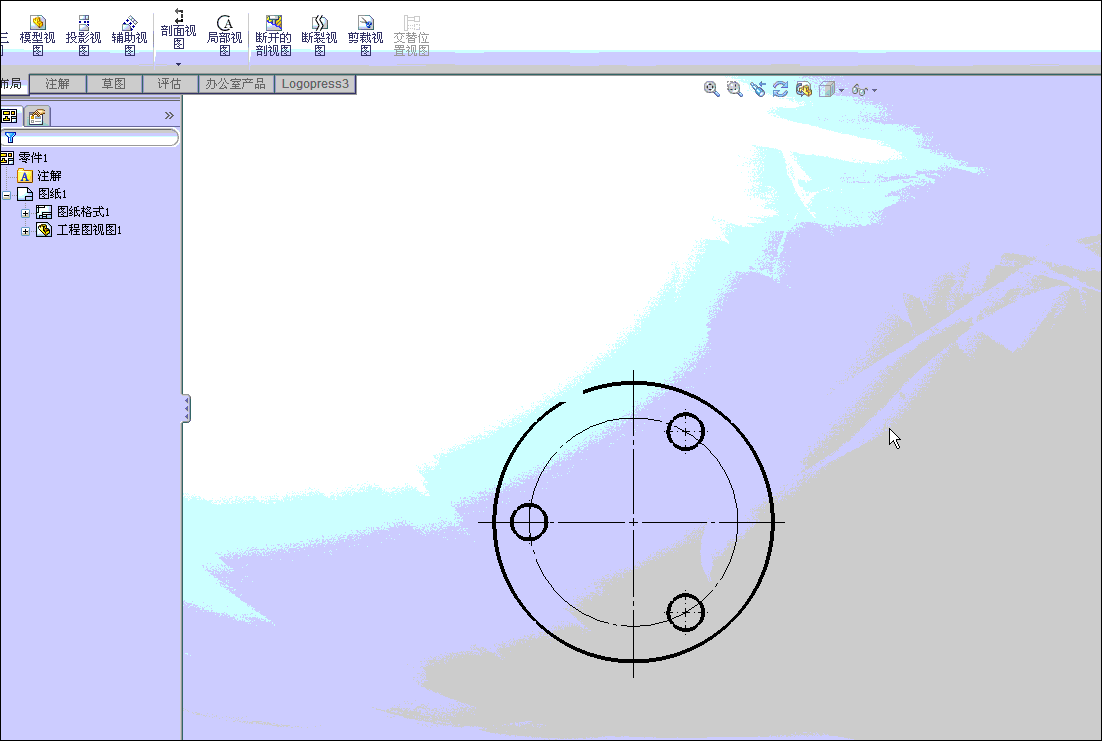Select 工程图视图1 tree item
The width and height of the screenshot is (1102, 741).
[x=79, y=230]
